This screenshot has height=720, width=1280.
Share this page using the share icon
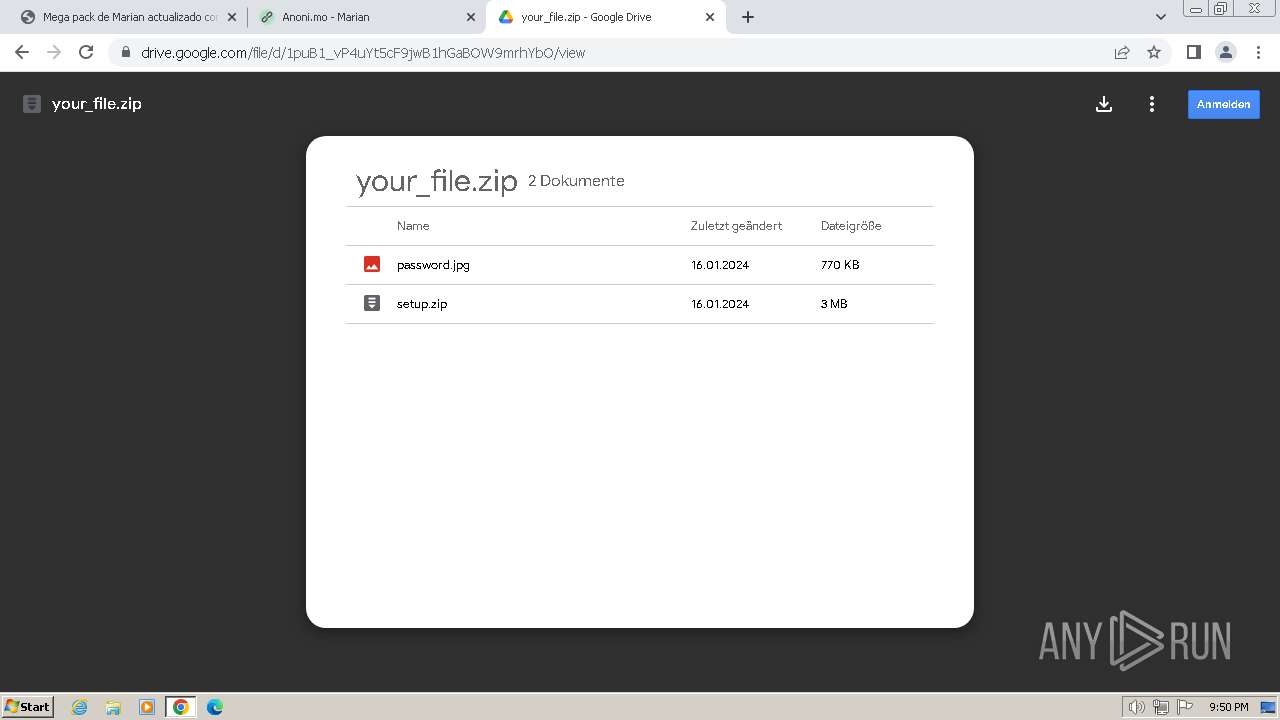(x=1122, y=53)
